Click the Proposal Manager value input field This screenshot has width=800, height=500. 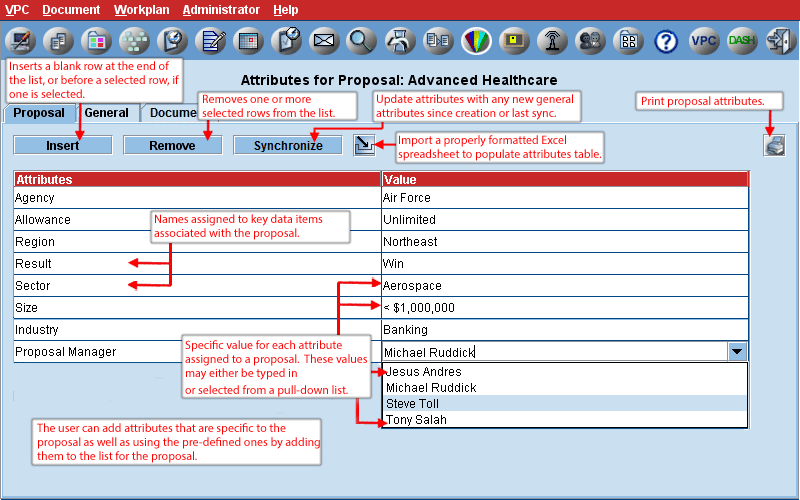[x=555, y=352]
